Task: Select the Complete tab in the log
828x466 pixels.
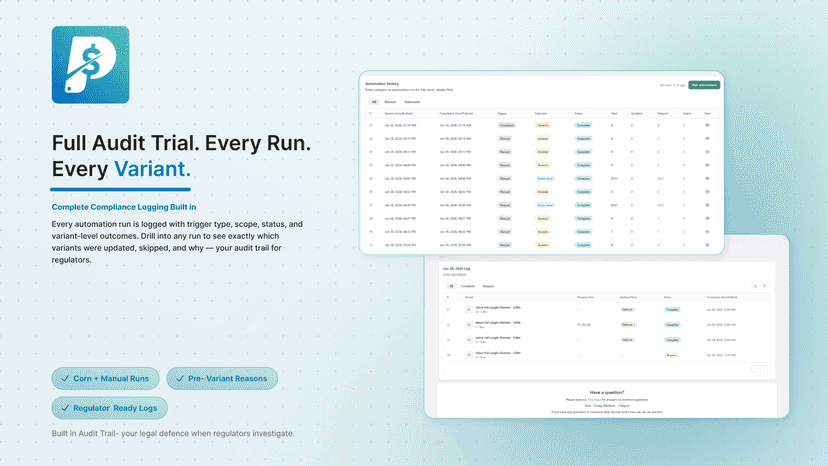Action: point(468,286)
